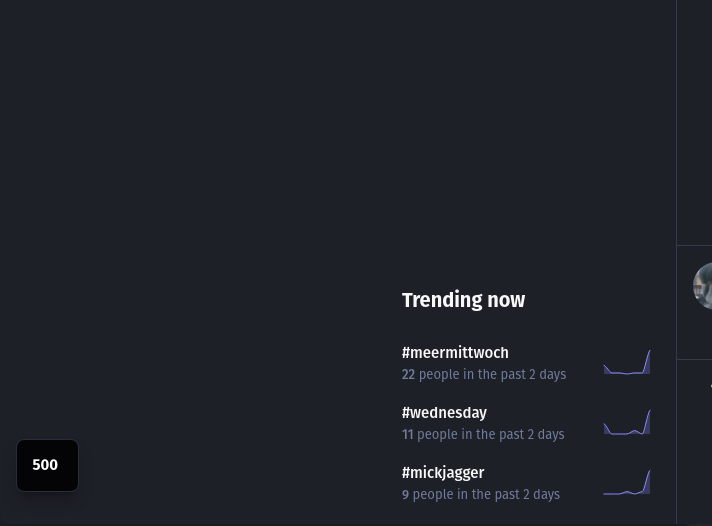Click the timeline row below the avatar post
This screenshot has height=526, width=712.
[x=694, y=443]
